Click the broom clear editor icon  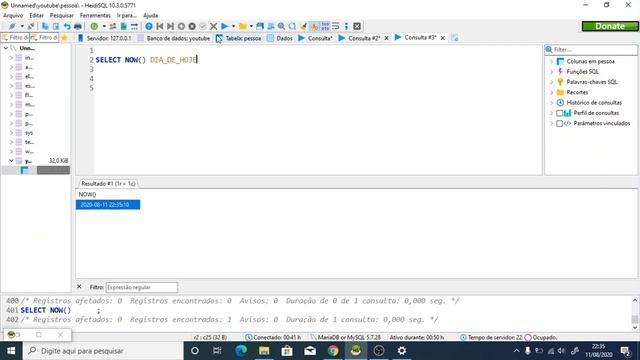coord(303,26)
